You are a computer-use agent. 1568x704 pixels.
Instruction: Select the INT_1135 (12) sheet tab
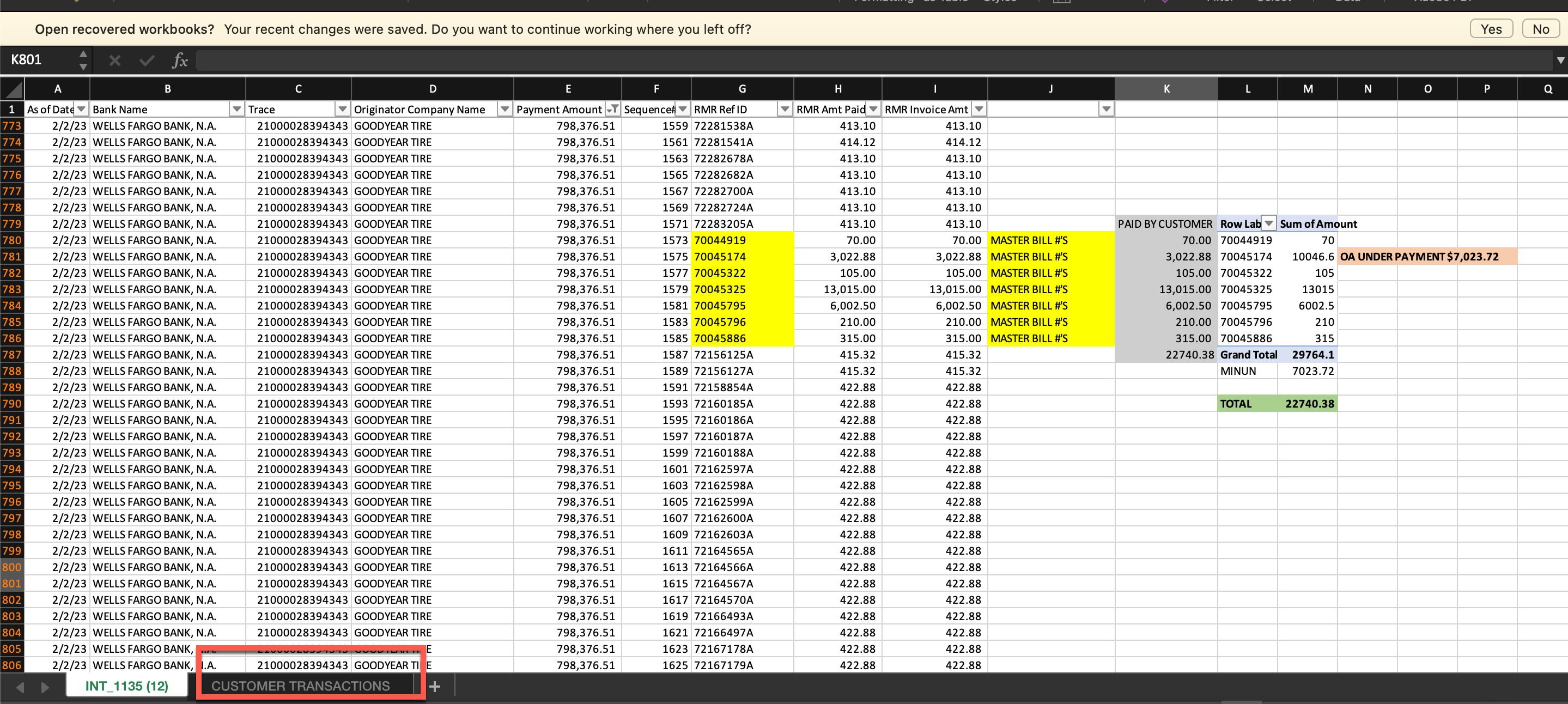tap(126, 687)
